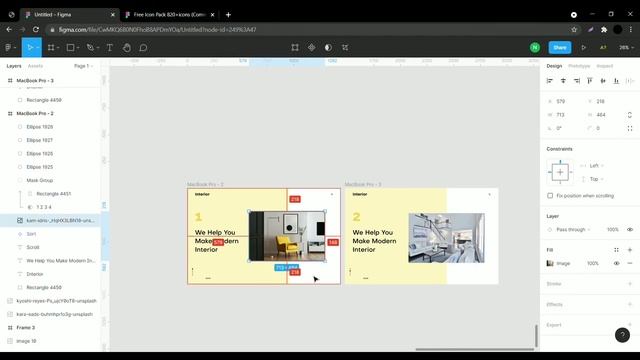Open the help button
640x360 pixels.
coord(622,335)
